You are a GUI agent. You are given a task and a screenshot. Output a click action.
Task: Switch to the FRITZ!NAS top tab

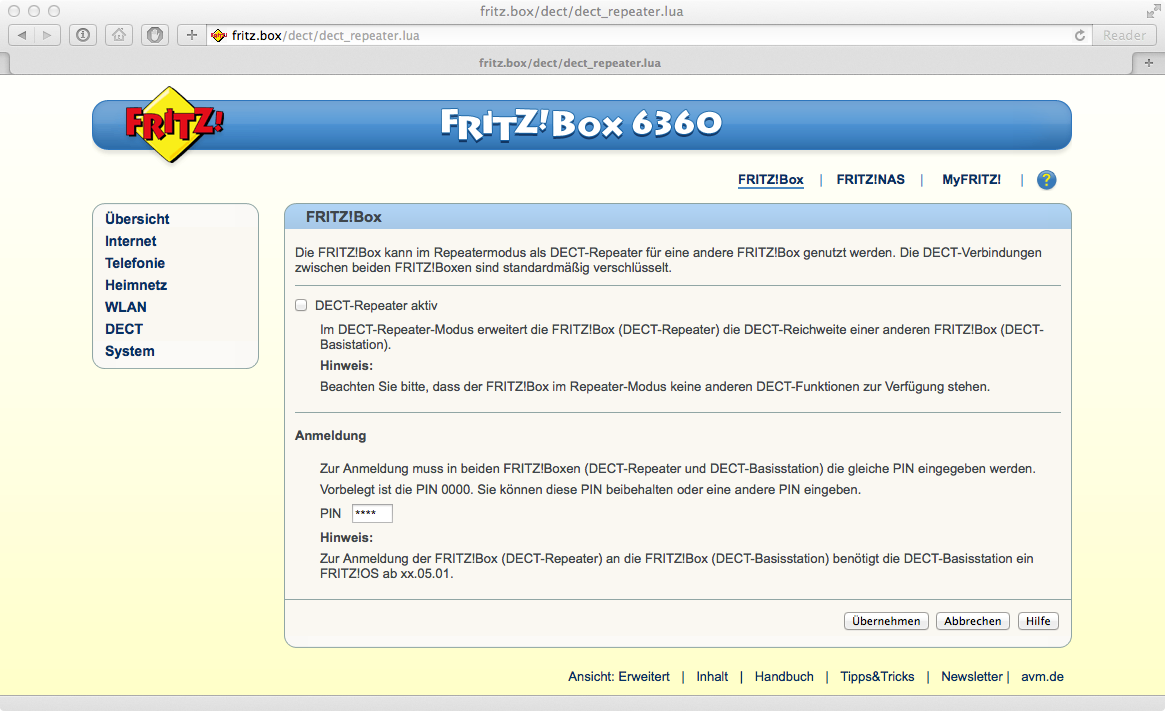point(870,180)
